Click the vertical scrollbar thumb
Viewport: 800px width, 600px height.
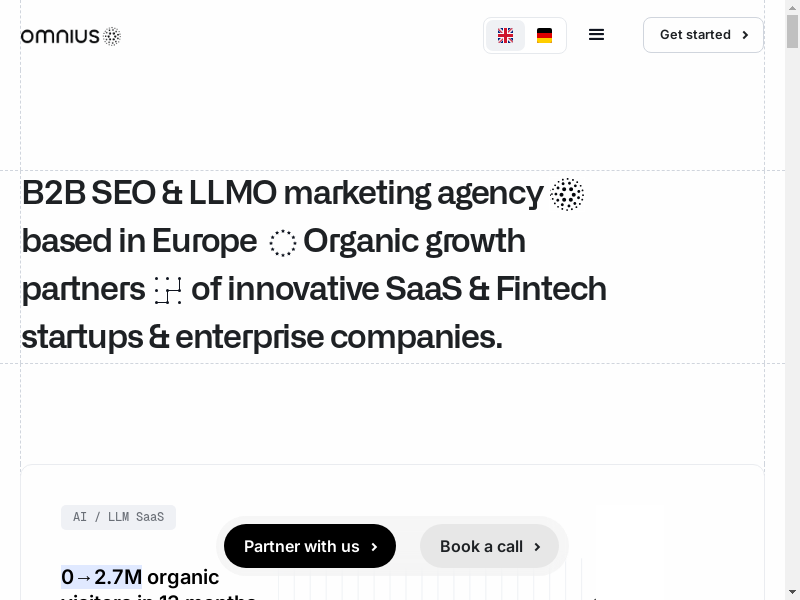click(x=792, y=32)
